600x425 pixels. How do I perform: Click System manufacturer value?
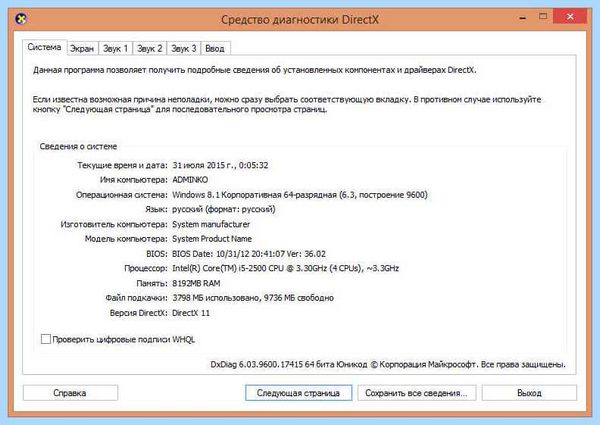(x=211, y=224)
